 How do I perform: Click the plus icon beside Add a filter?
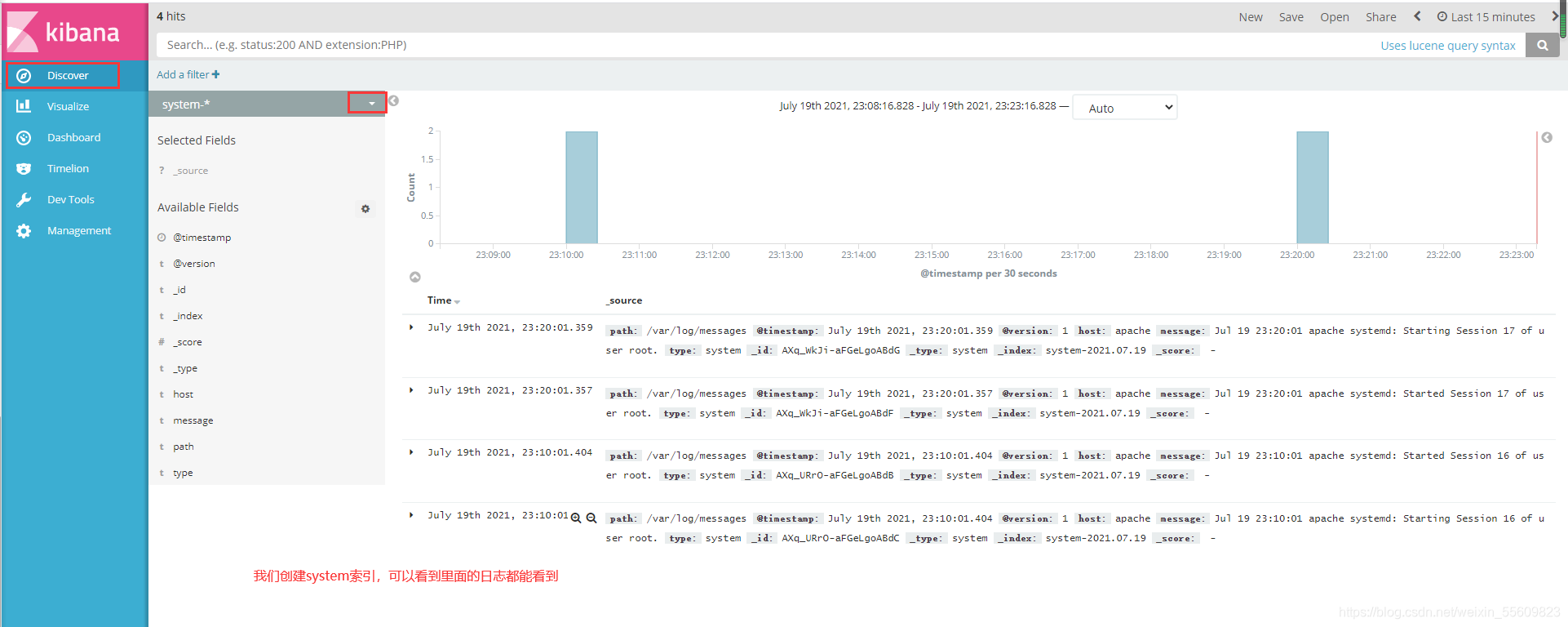215,74
